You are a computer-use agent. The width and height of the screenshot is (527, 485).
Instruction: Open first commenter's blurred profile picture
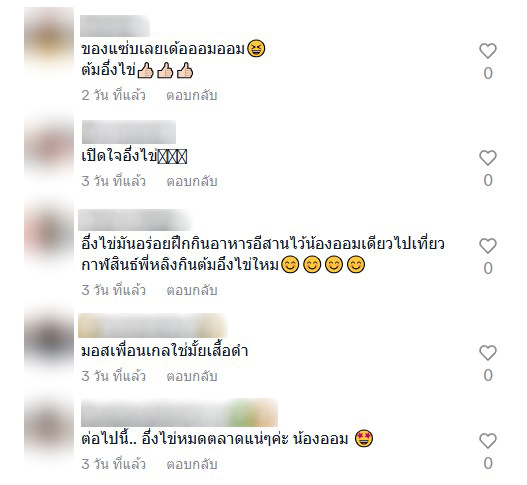[49, 40]
